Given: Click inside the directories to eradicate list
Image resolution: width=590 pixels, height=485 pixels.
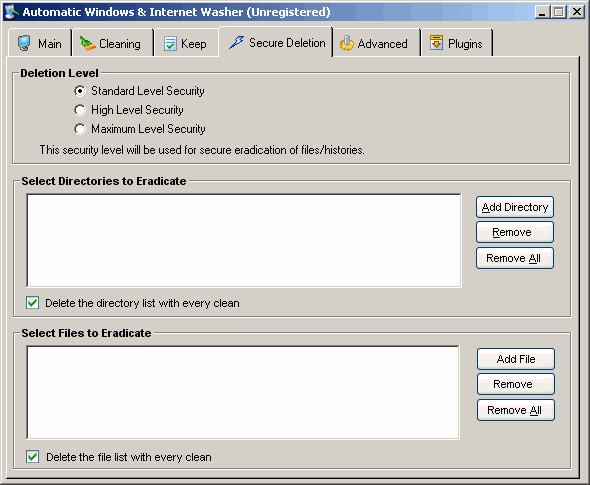Looking at the screenshot, I should coord(244,240).
